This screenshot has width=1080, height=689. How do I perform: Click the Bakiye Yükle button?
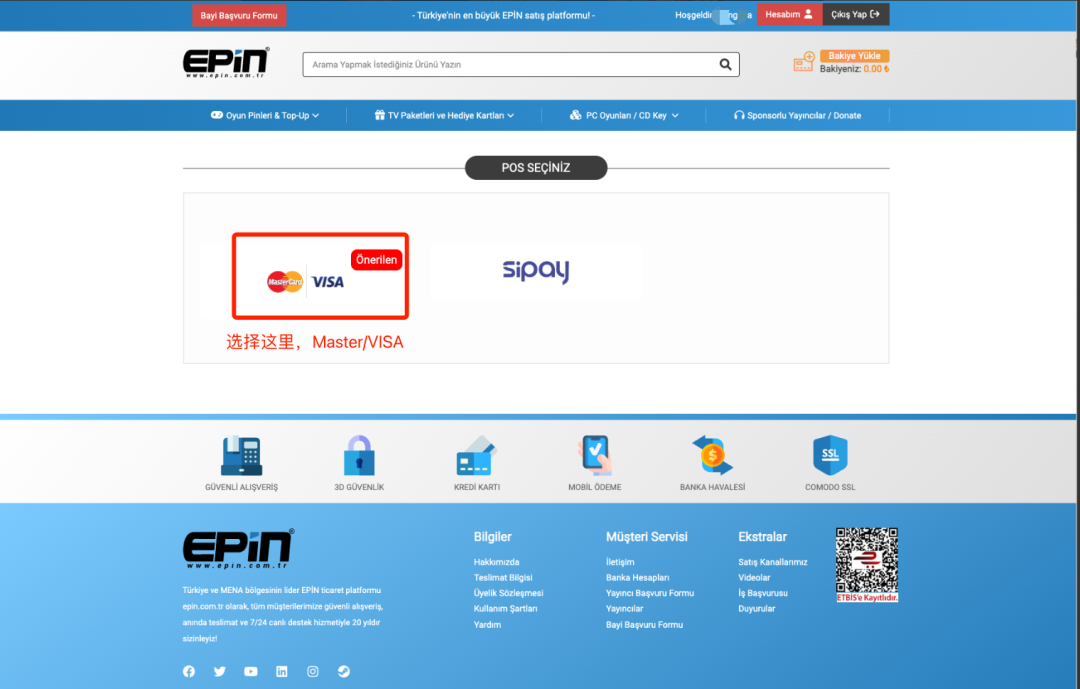(x=854, y=56)
